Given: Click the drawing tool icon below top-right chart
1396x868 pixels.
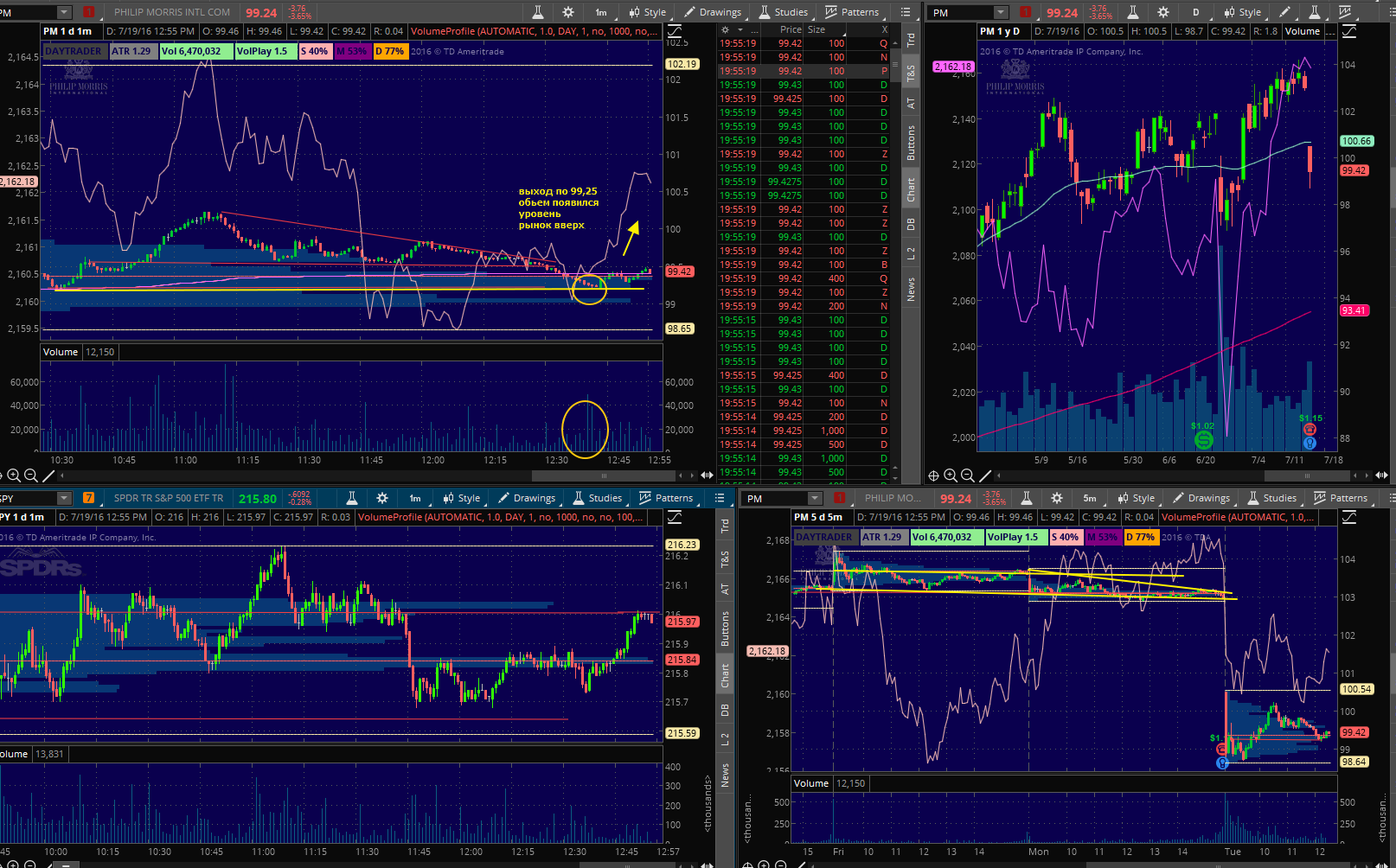Looking at the screenshot, I should tap(985, 475).
